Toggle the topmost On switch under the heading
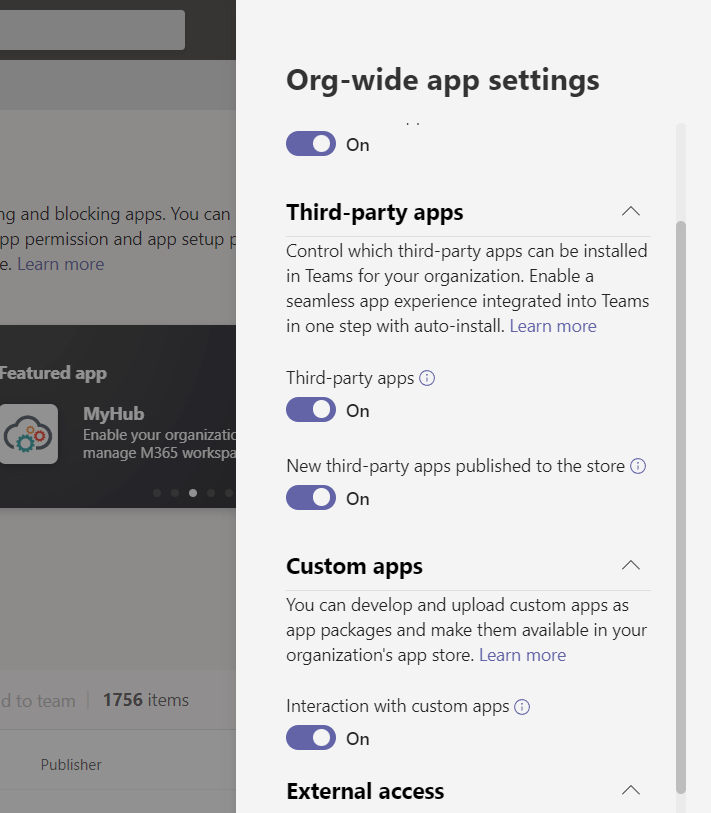This screenshot has width=711, height=813. (311, 144)
